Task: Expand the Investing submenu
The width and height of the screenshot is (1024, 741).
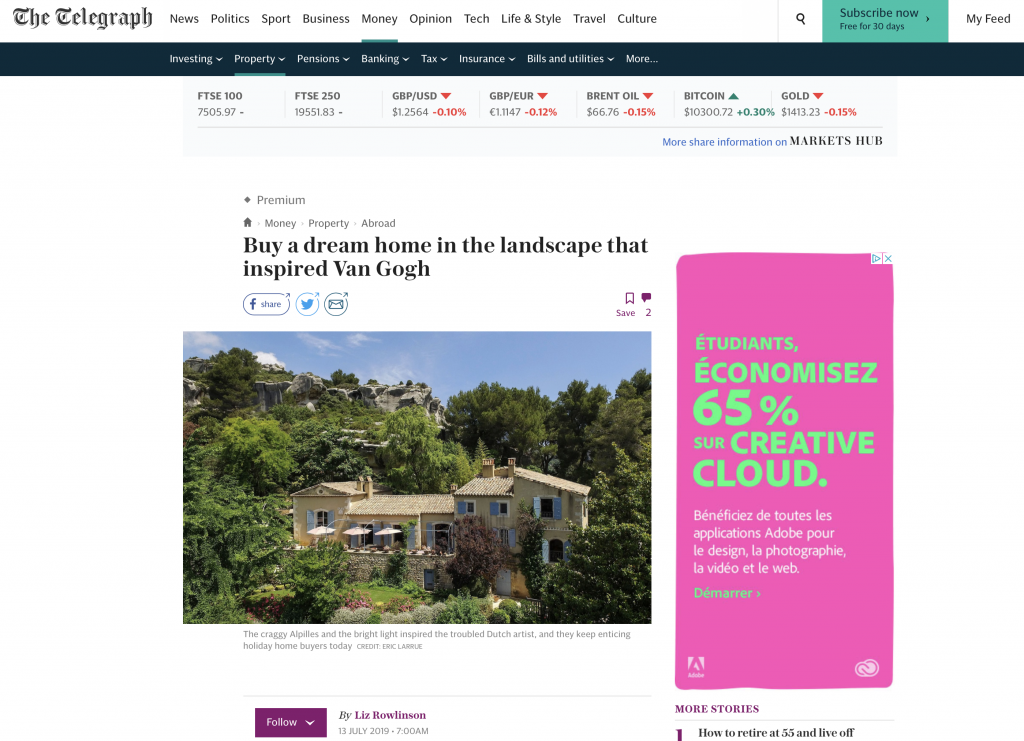Action: click(196, 59)
